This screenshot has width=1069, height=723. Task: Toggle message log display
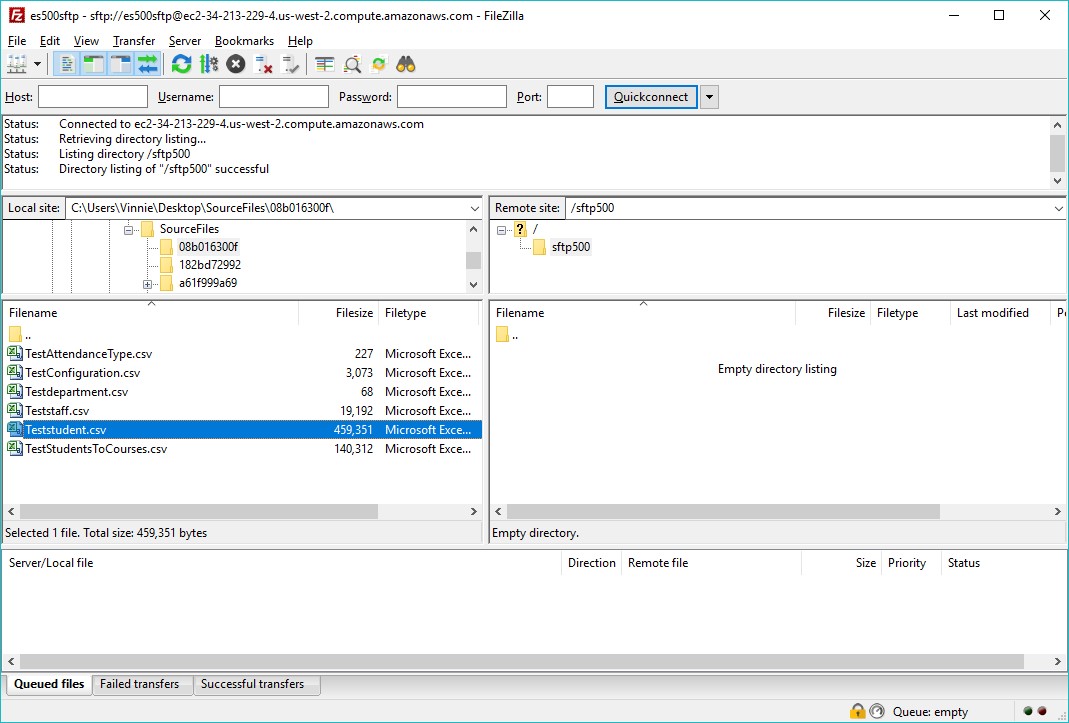tap(67, 65)
